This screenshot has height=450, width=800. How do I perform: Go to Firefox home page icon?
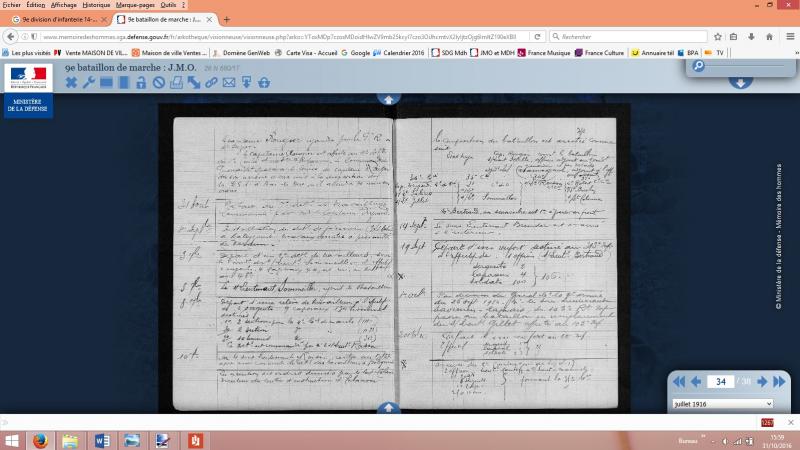tap(769, 37)
